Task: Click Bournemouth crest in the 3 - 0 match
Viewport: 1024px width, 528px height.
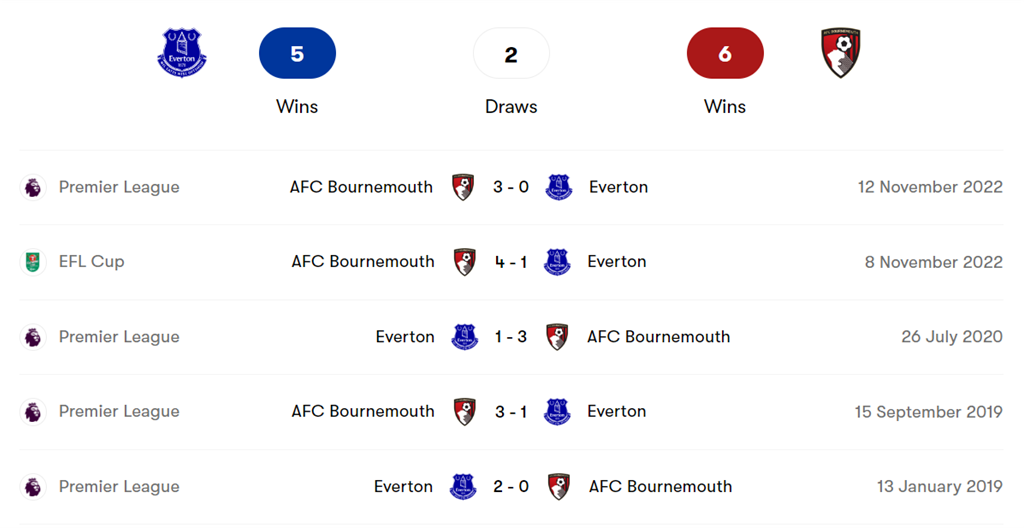Action: pos(463,187)
